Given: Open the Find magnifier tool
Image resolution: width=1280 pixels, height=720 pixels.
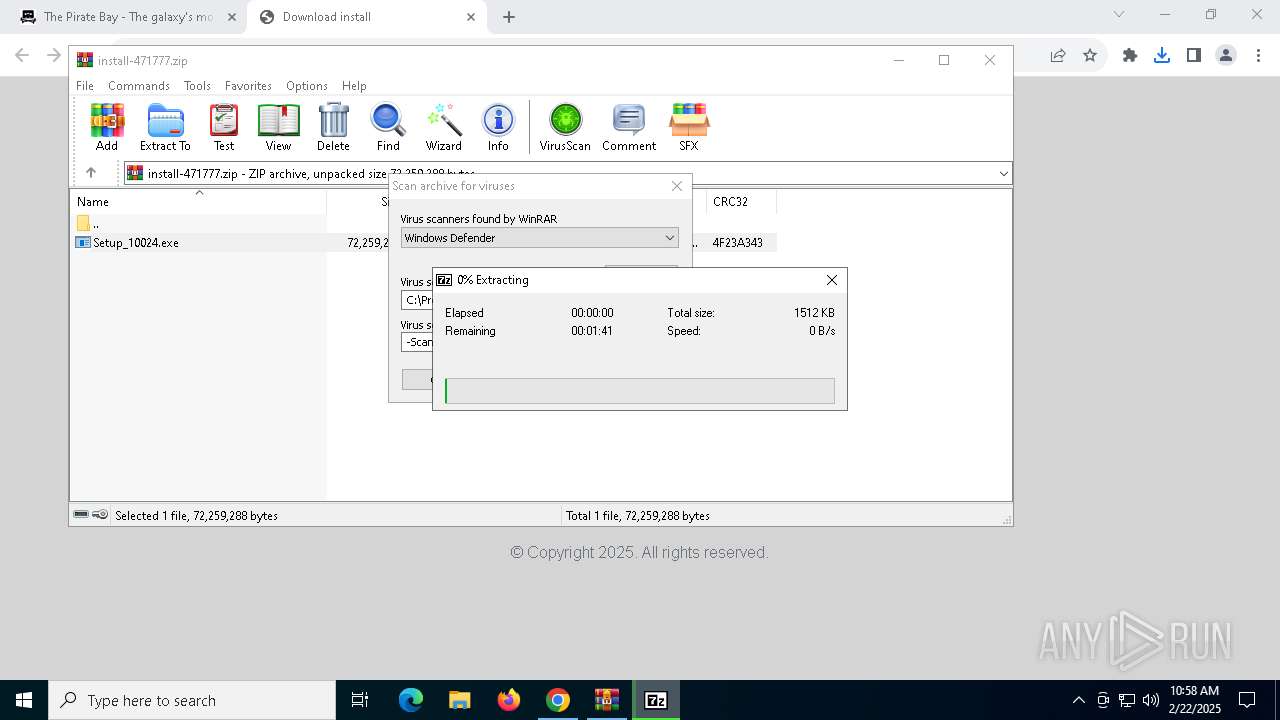Looking at the screenshot, I should [x=388, y=127].
